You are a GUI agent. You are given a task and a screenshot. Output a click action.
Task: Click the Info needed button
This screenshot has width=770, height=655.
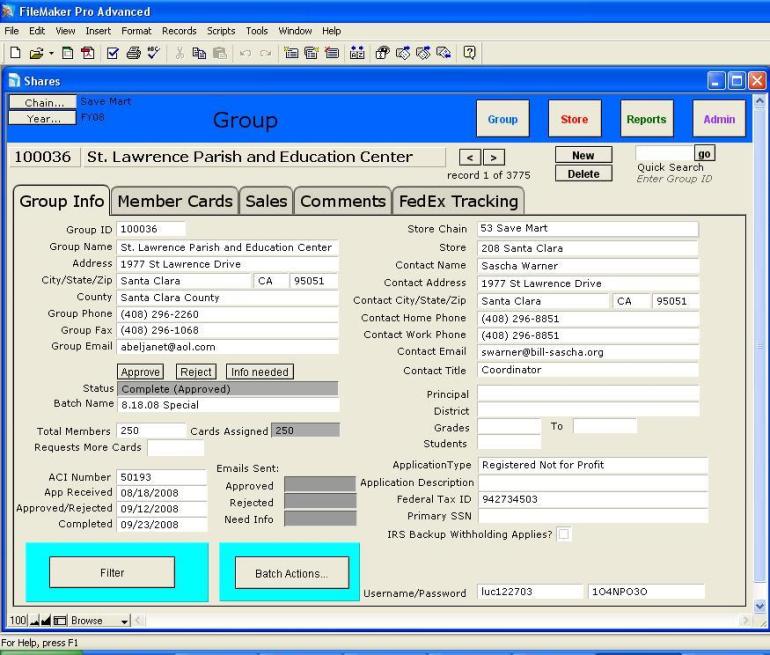pyautogui.click(x=260, y=372)
